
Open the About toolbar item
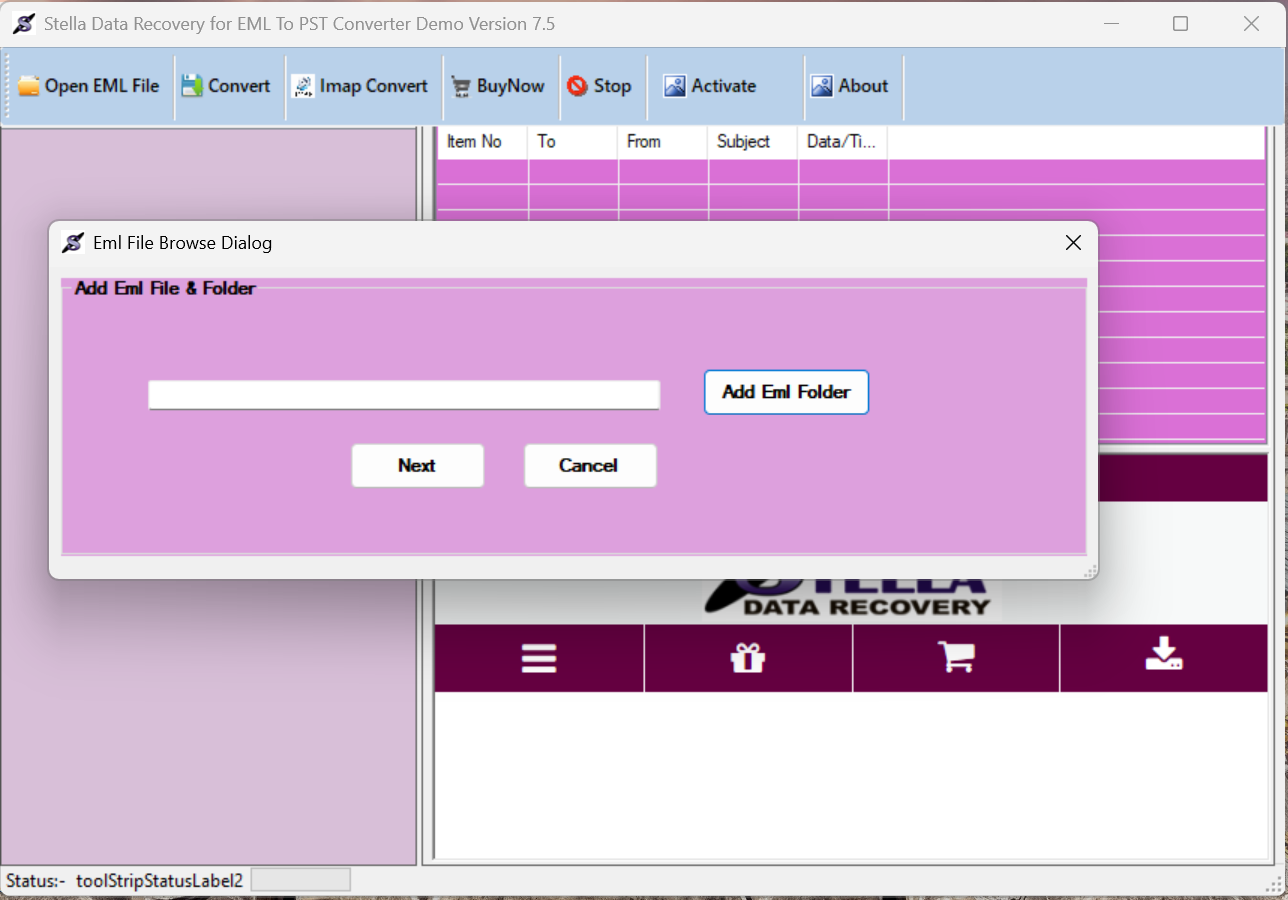click(850, 86)
